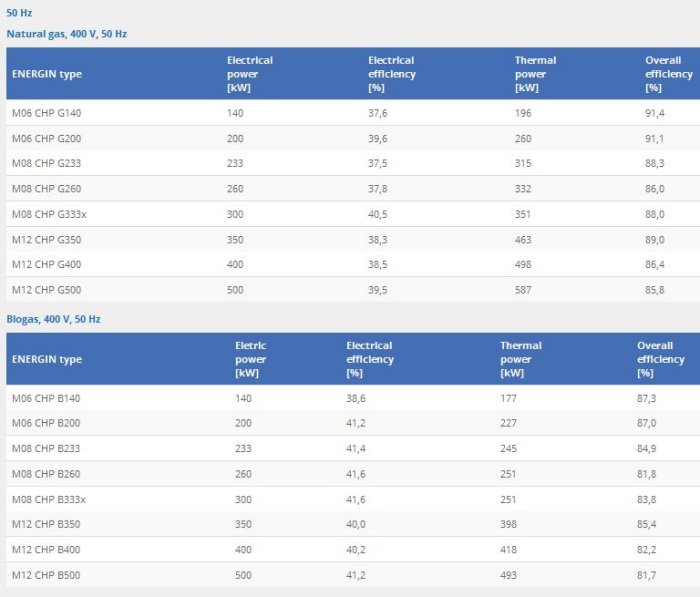The height and width of the screenshot is (597, 700).
Task: Click "Eletric power" header in biogas table
Action: [x=251, y=359]
